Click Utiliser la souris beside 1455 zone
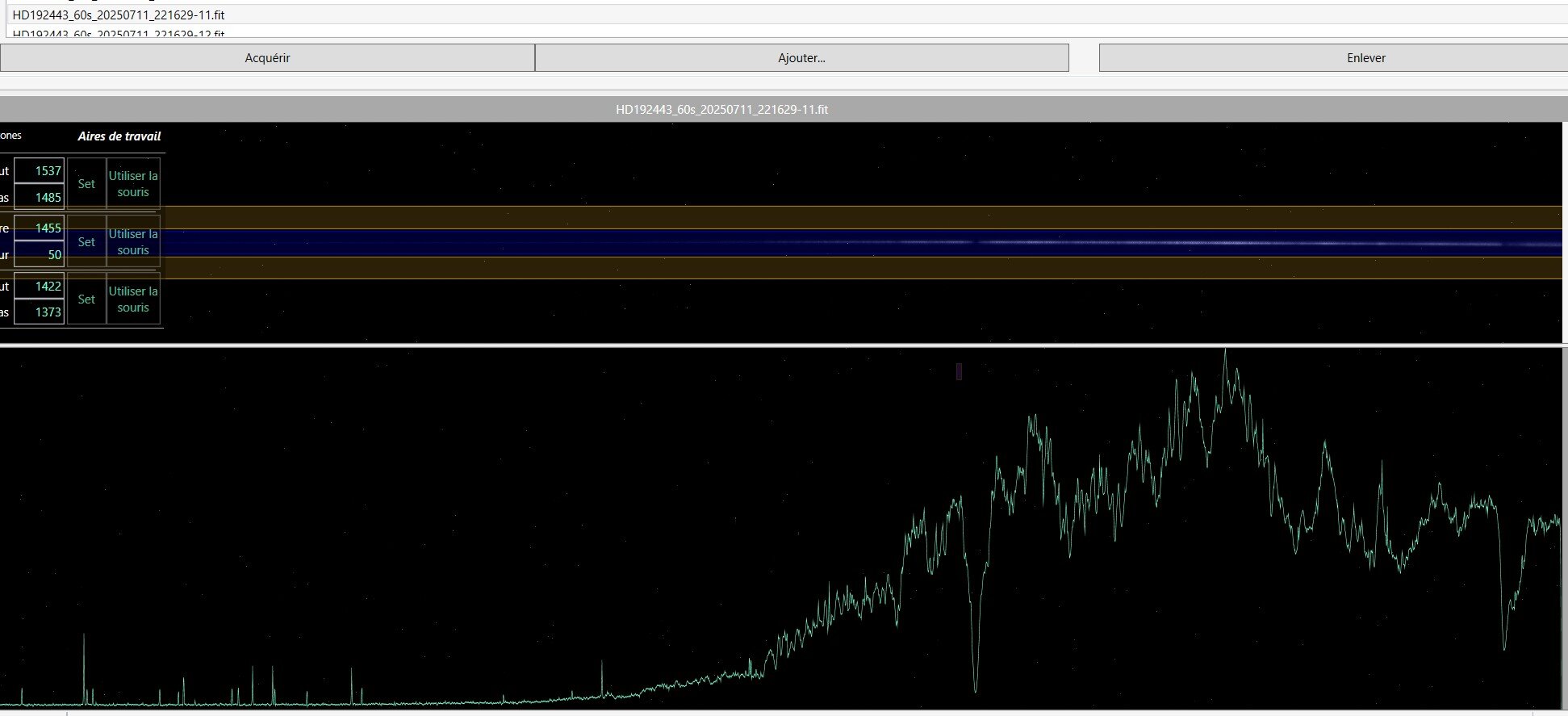The width and height of the screenshot is (1568, 716). pos(133,241)
